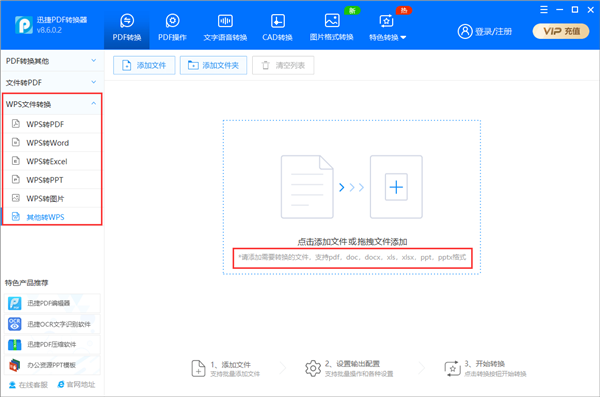Expand the PDF转换其他 section

click(x=52, y=61)
